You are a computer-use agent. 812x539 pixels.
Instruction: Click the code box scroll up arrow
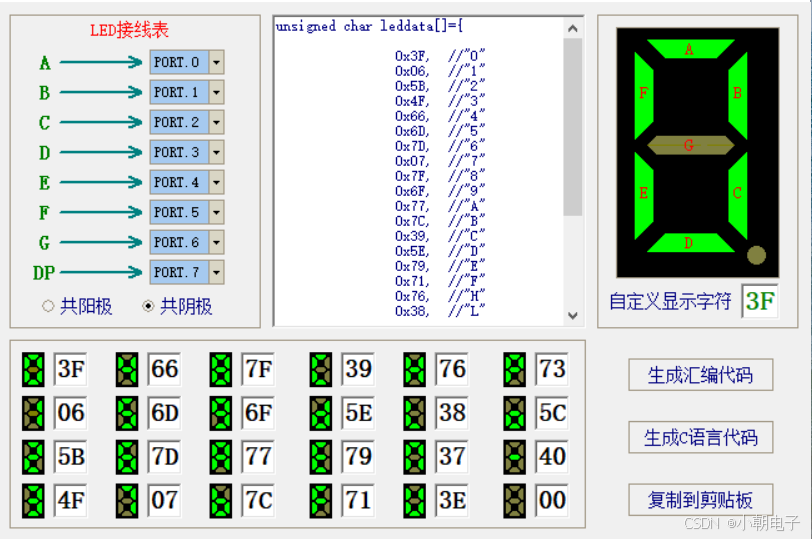(573, 28)
